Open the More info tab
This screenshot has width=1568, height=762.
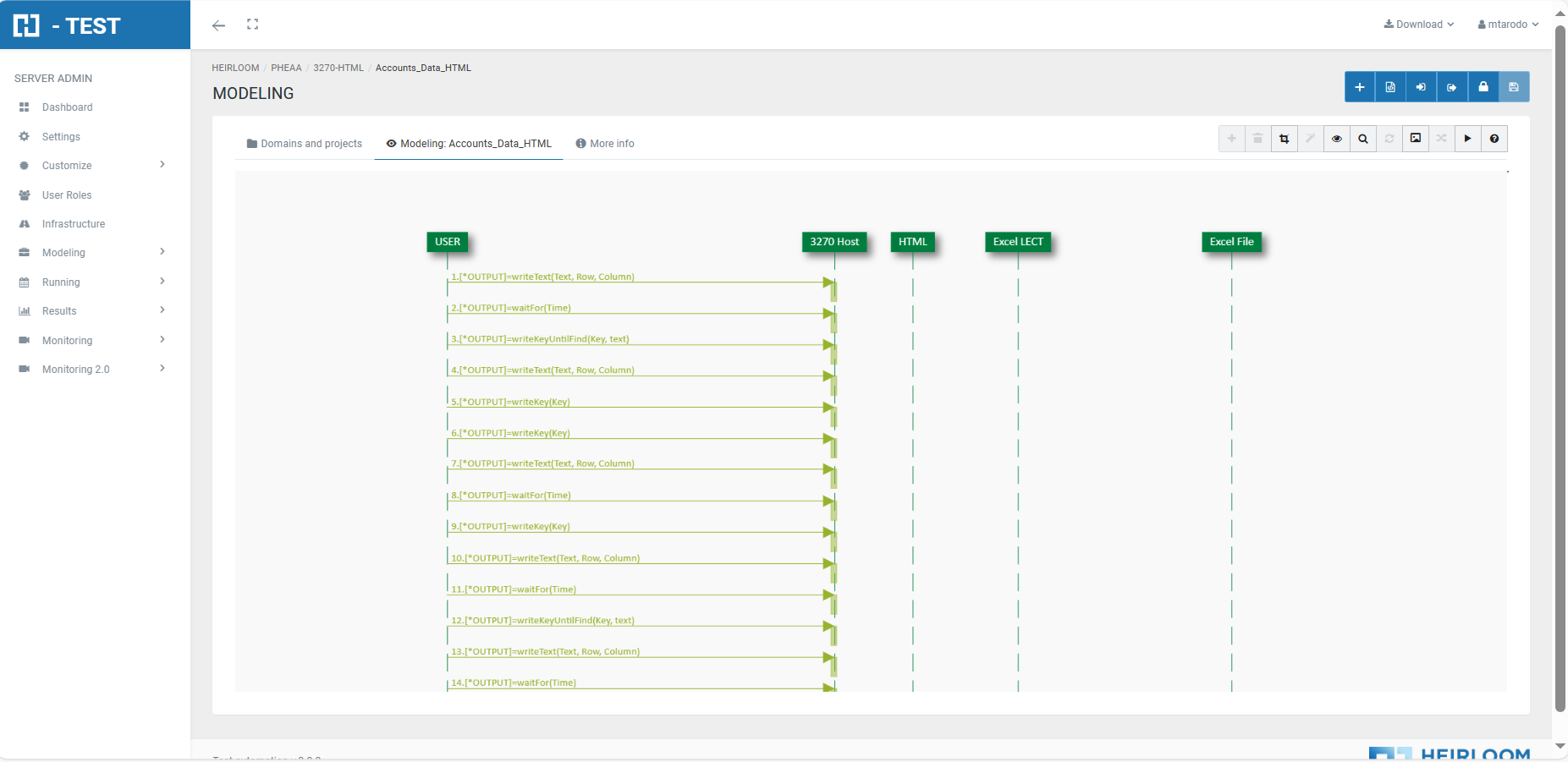coord(605,144)
